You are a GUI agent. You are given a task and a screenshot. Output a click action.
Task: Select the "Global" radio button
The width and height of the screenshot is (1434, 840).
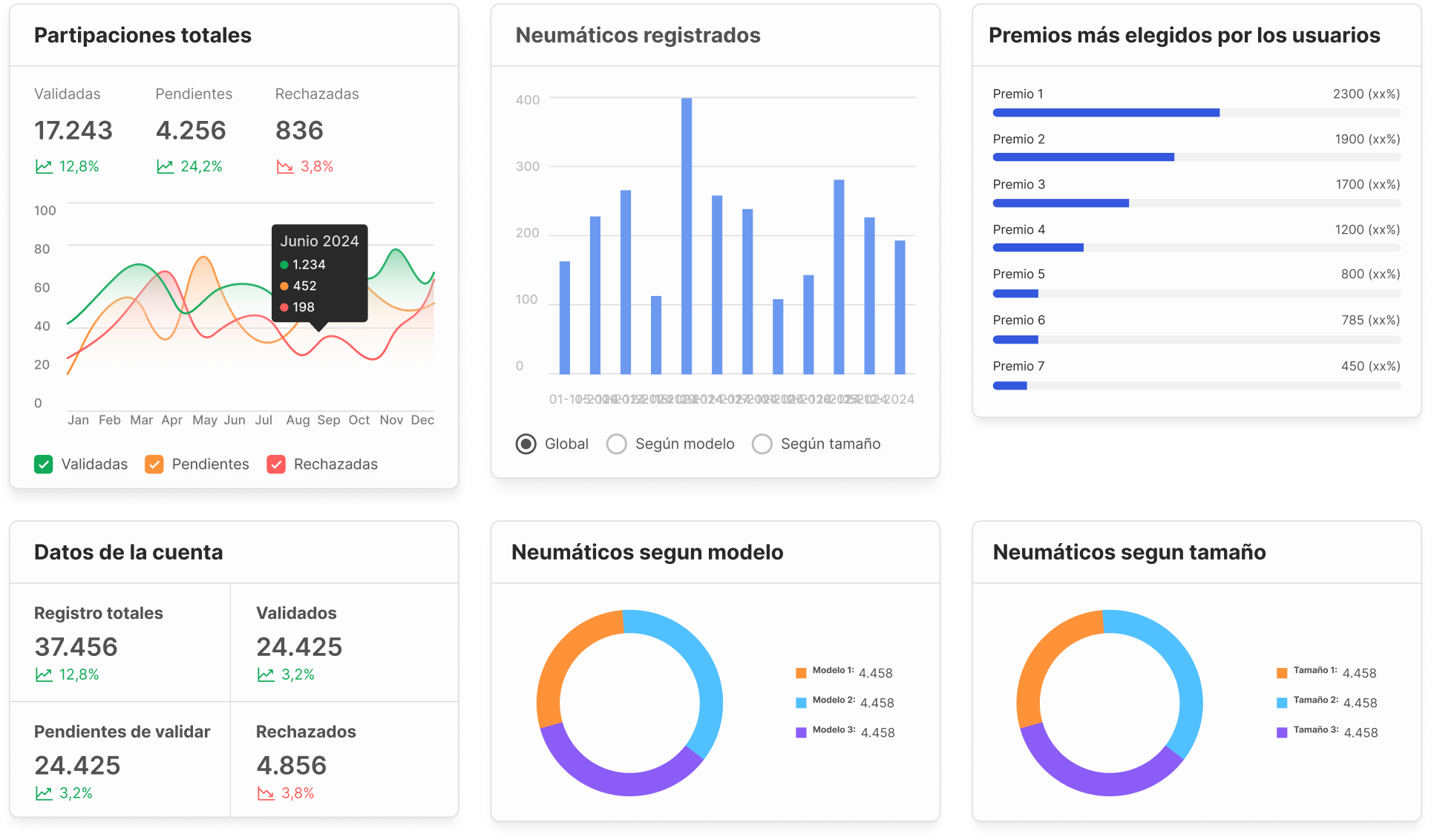[526, 443]
